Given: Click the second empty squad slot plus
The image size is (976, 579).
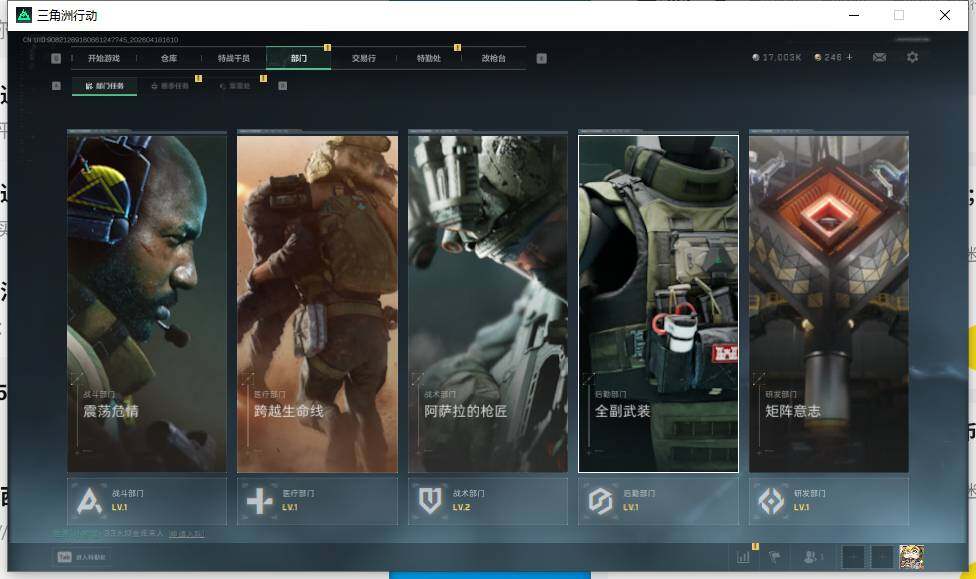Looking at the screenshot, I should pyautogui.click(x=882, y=557).
